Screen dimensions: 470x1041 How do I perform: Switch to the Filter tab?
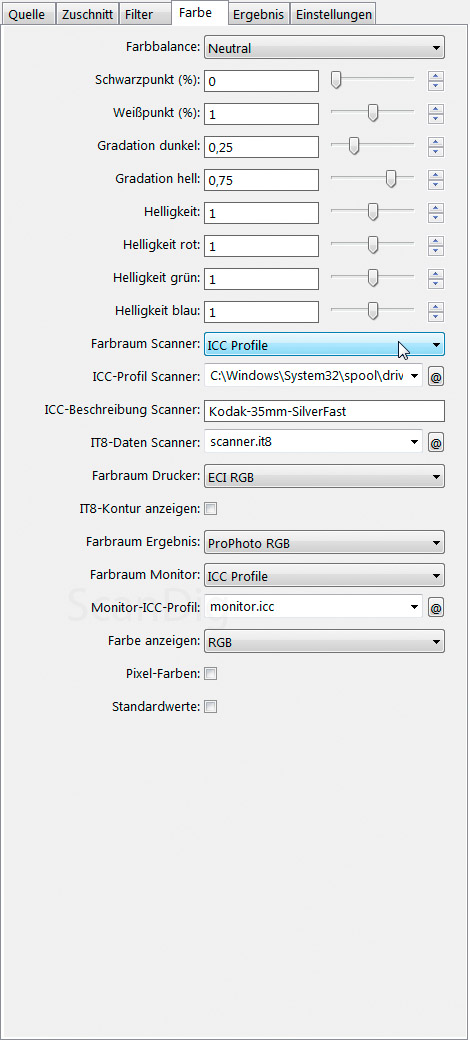pos(139,14)
